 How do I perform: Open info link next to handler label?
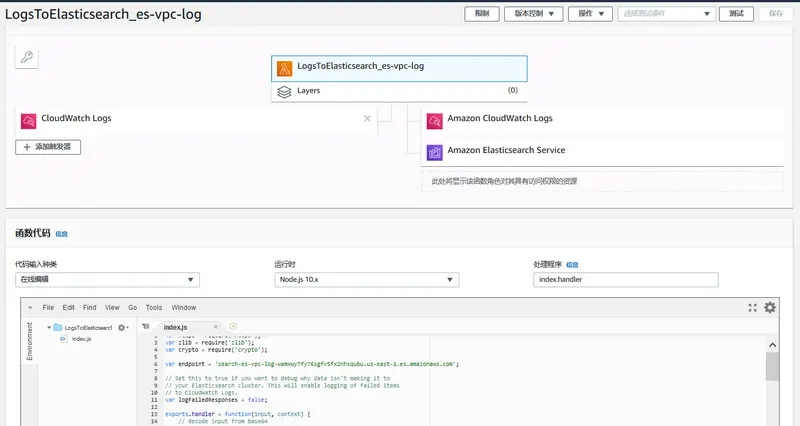point(572,265)
